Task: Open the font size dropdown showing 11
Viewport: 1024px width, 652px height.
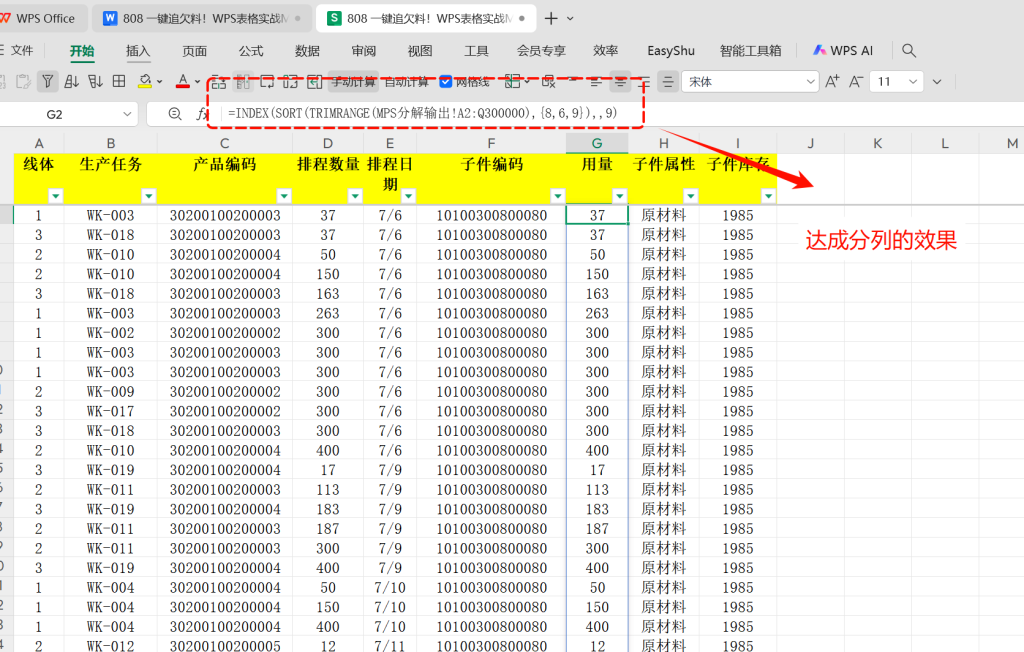Action: (x=912, y=82)
